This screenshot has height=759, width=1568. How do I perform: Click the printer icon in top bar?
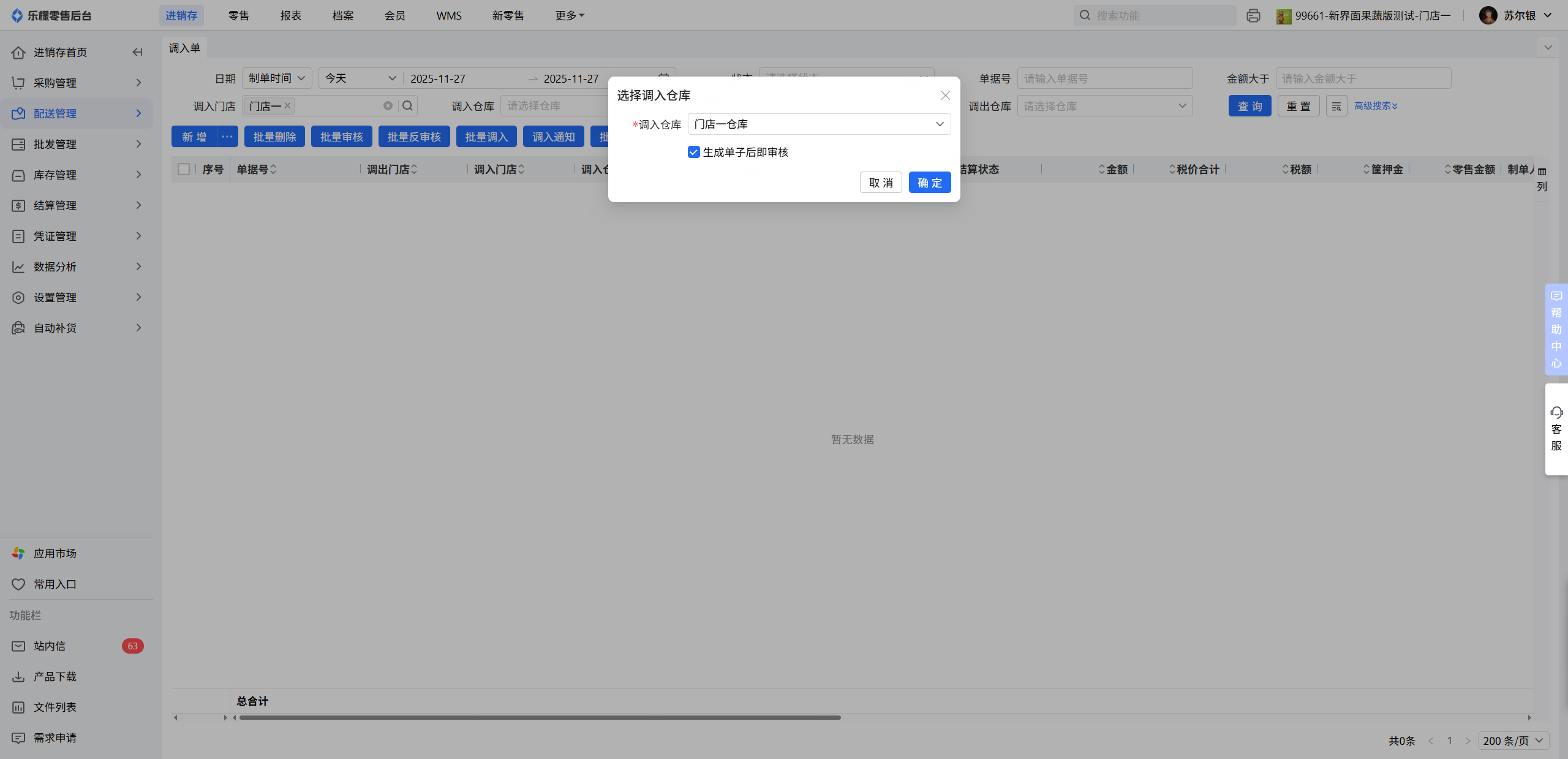pos(1253,15)
